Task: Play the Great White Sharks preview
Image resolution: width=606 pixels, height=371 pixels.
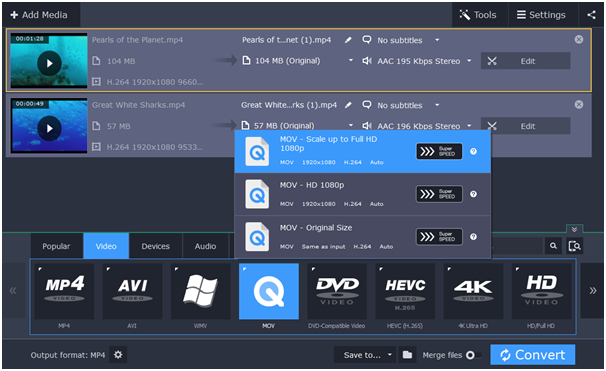Action: (x=49, y=128)
